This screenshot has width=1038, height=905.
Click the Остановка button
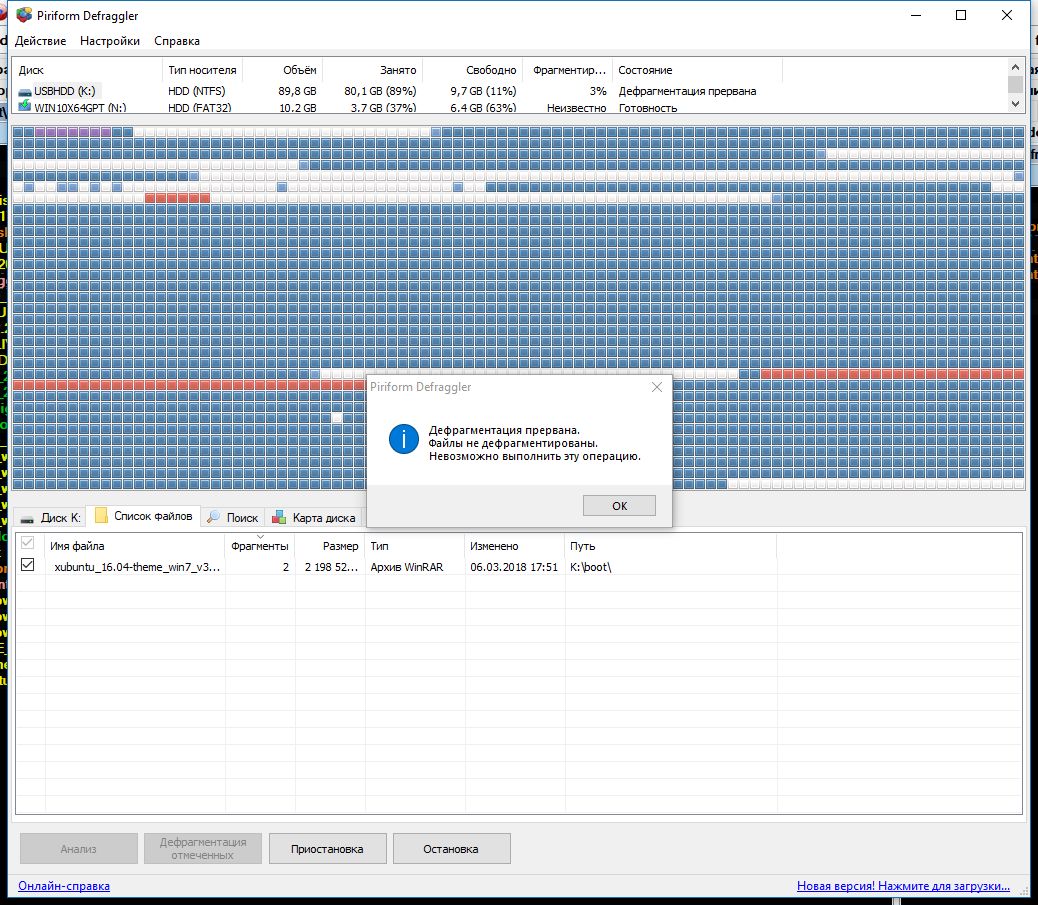coord(451,849)
